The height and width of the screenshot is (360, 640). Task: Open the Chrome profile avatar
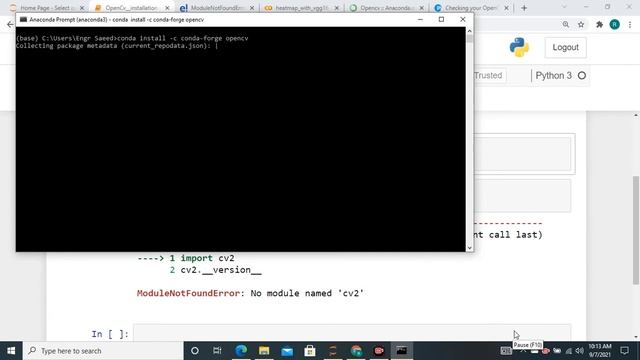point(614,24)
